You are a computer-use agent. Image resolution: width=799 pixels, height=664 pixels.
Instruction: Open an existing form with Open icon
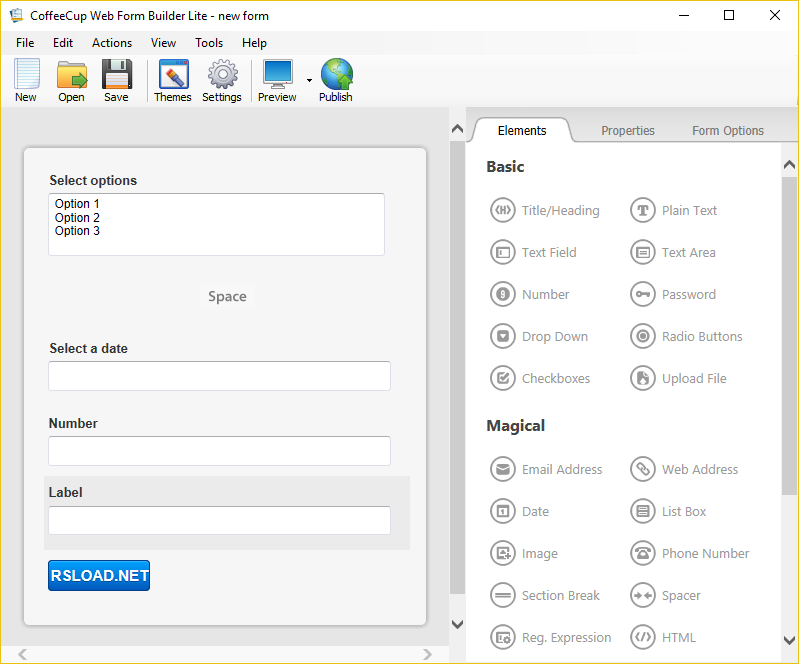pos(71,80)
